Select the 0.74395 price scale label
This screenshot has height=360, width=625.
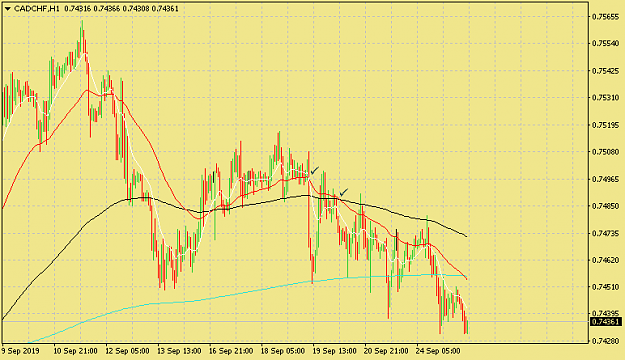click(x=605, y=313)
